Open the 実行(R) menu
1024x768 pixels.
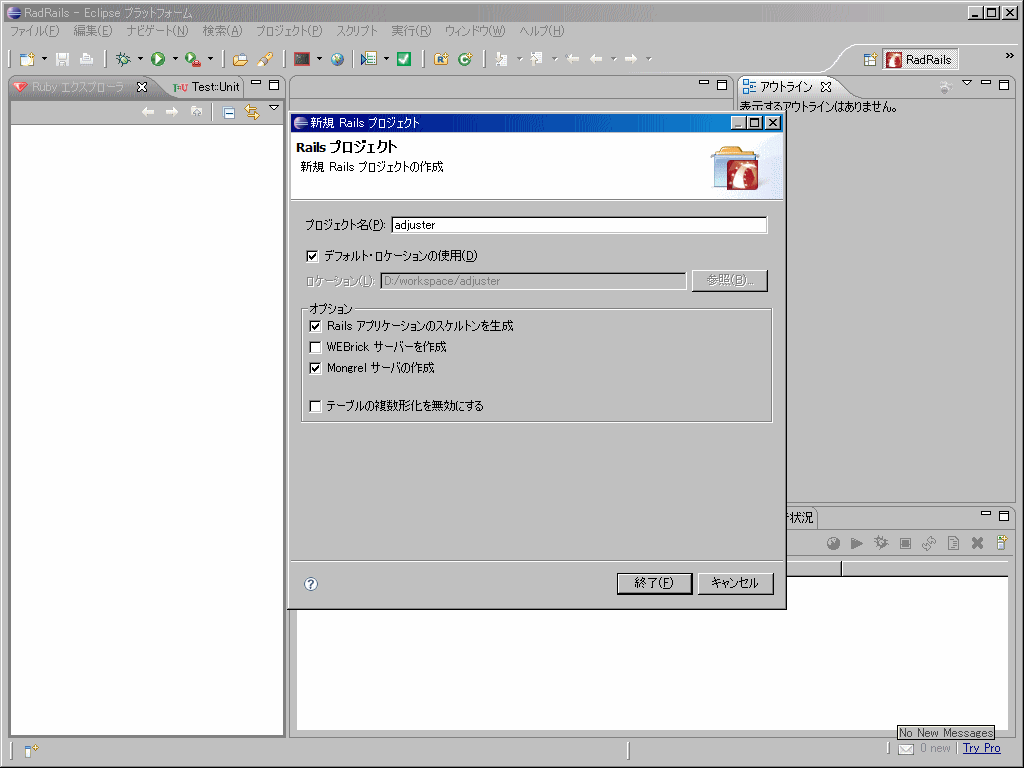tap(411, 31)
